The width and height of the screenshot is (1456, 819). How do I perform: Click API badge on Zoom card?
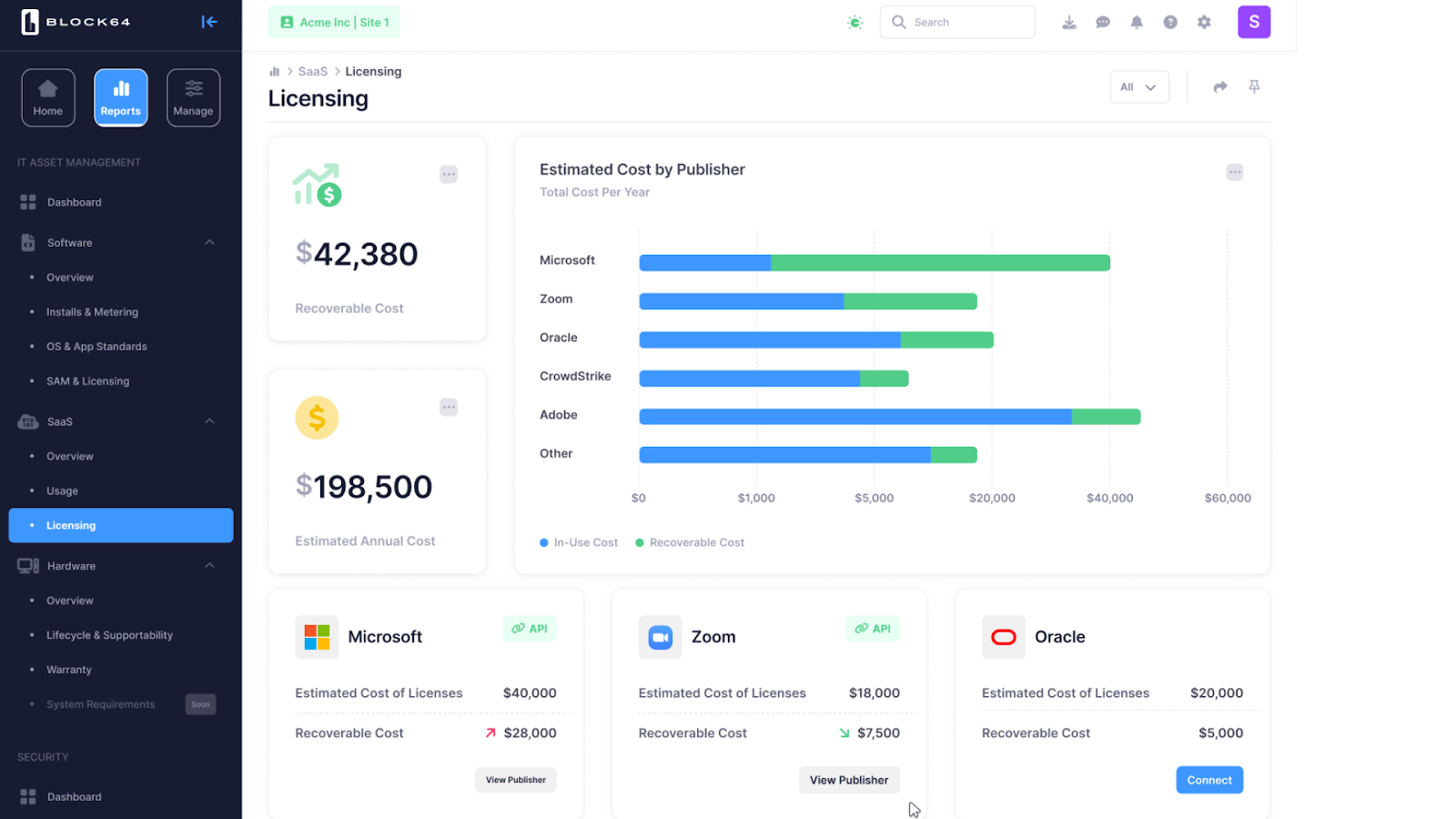[873, 629]
